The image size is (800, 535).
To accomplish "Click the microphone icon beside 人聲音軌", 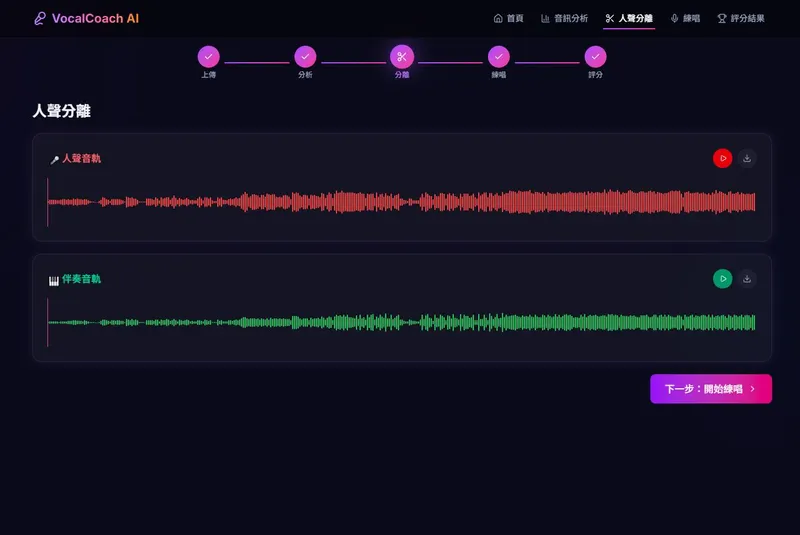I will pyautogui.click(x=55, y=160).
